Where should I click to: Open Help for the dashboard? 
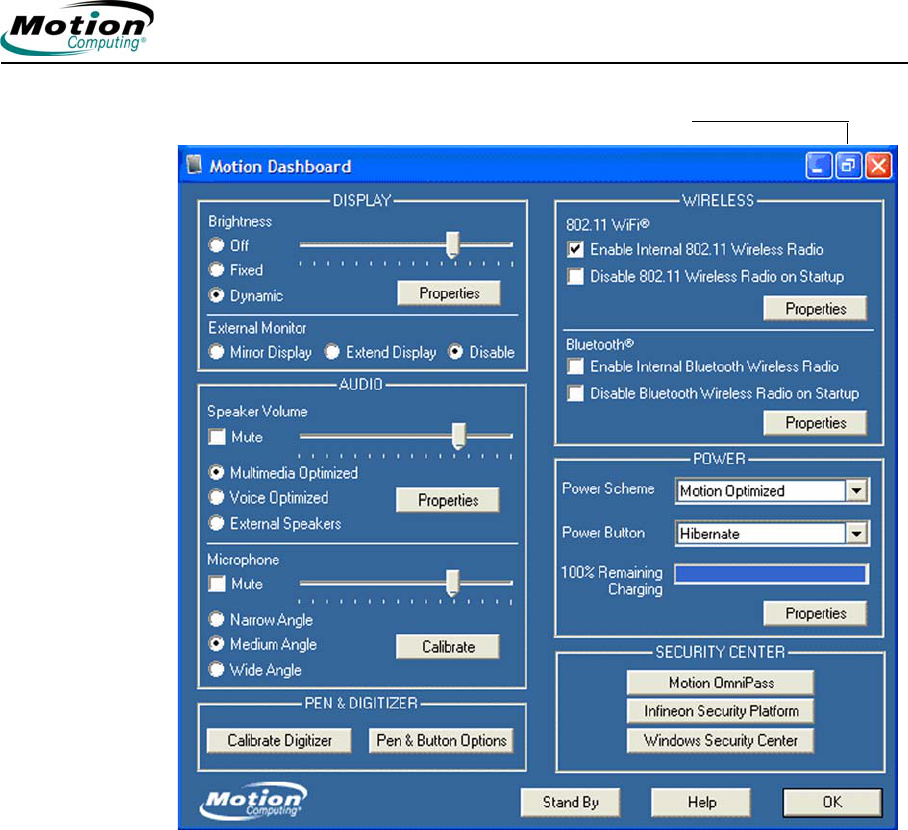pyautogui.click(x=701, y=802)
